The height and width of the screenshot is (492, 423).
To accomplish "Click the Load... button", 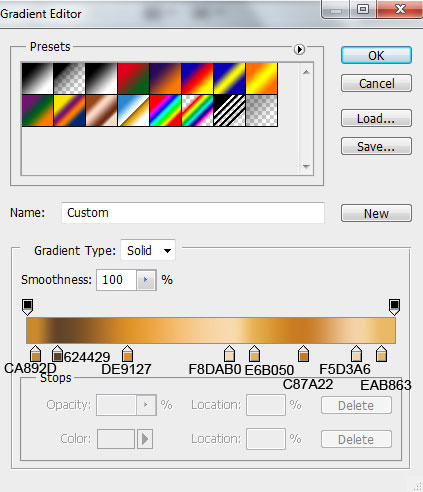I will [376, 118].
